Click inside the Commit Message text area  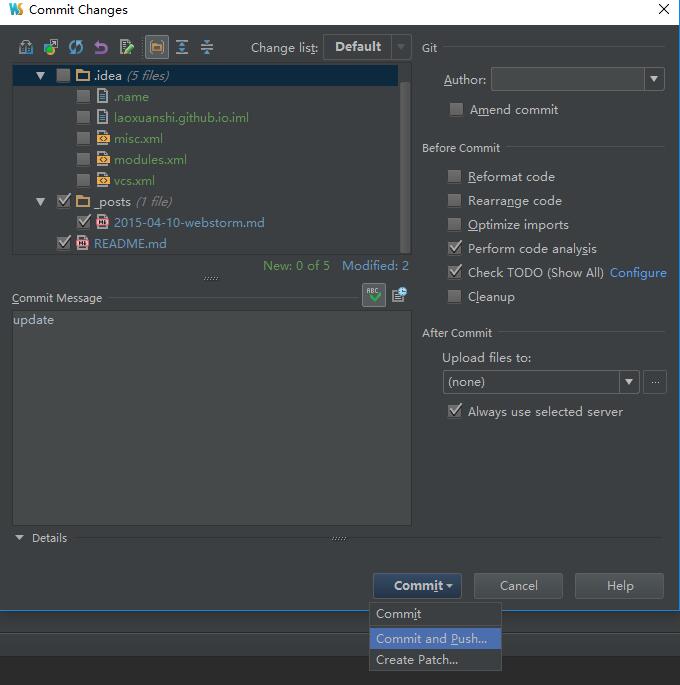point(211,420)
